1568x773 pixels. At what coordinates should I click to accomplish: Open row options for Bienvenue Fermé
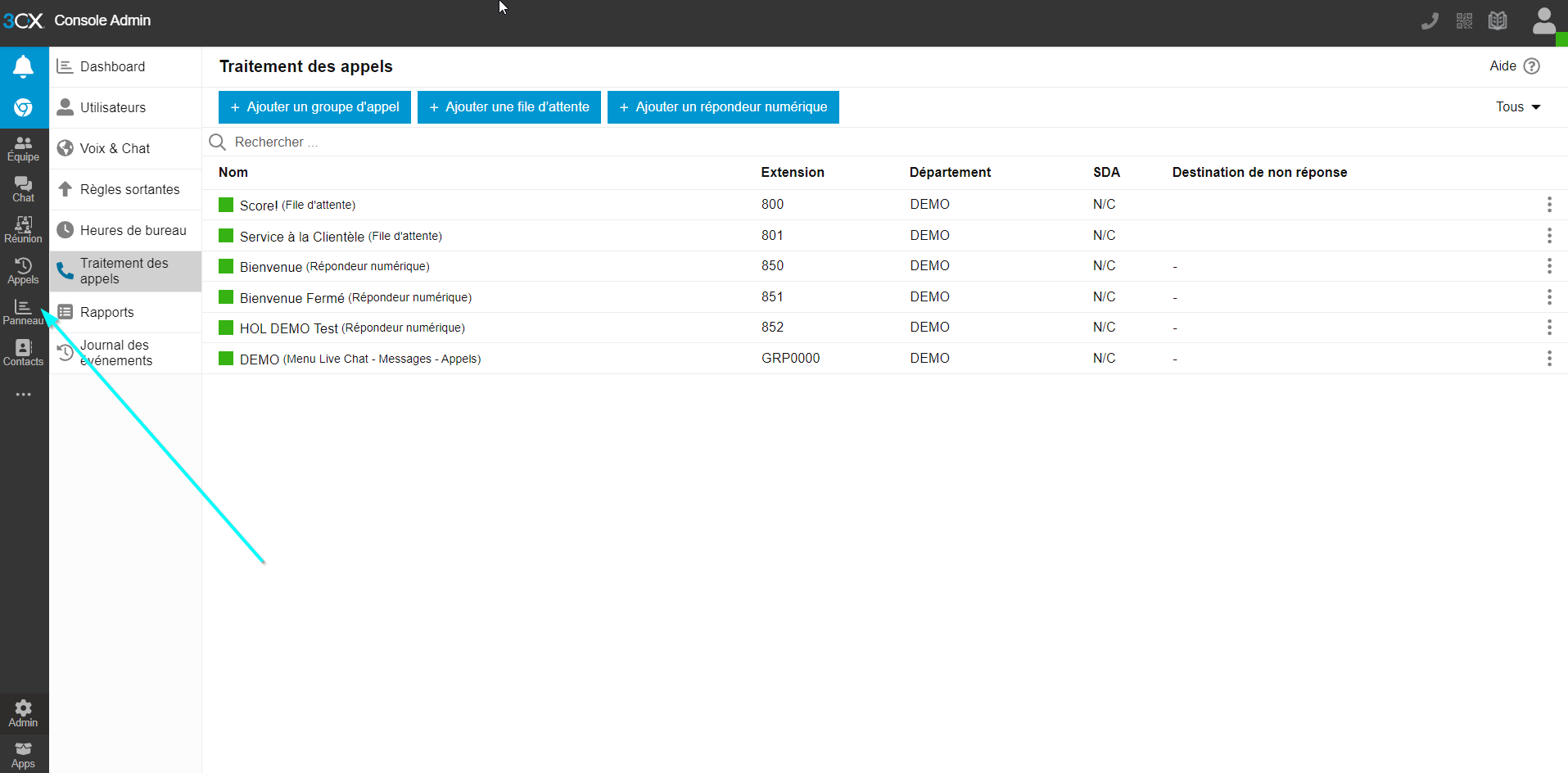[x=1549, y=297]
